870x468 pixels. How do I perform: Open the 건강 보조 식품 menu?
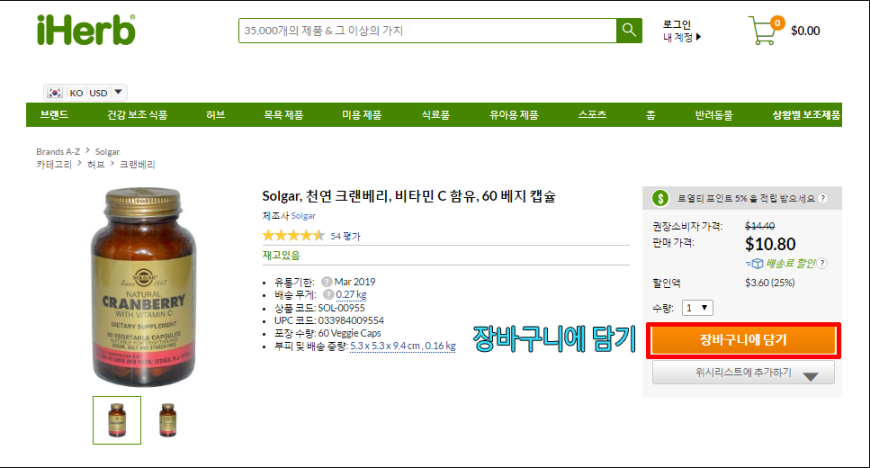pyautogui.click(x=137, y=115)
